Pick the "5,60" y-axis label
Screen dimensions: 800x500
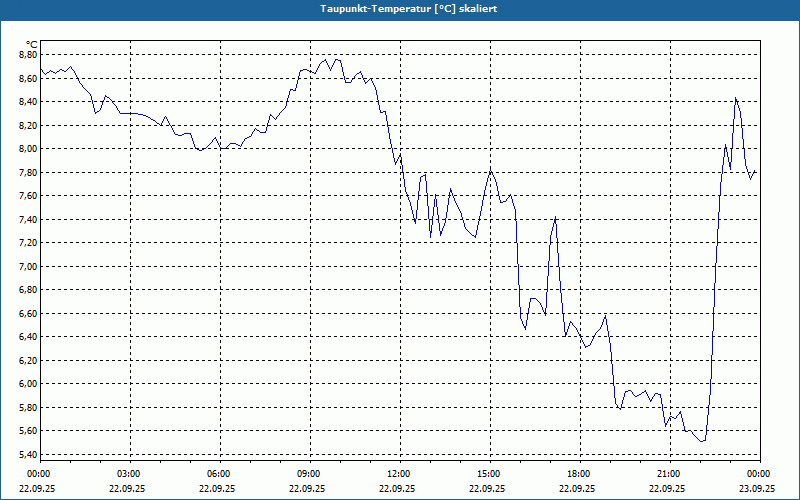click(x=29, y=431)
